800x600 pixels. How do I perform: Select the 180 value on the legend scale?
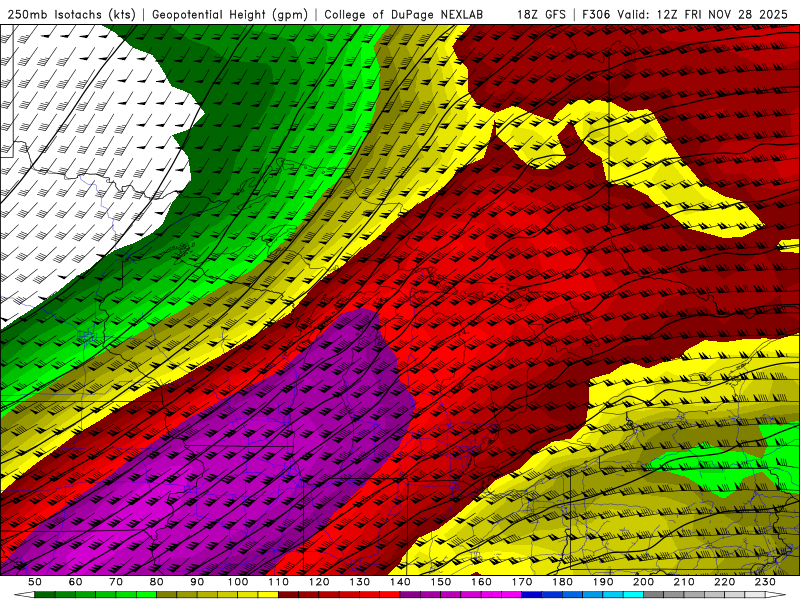click(x=562, y=582)
